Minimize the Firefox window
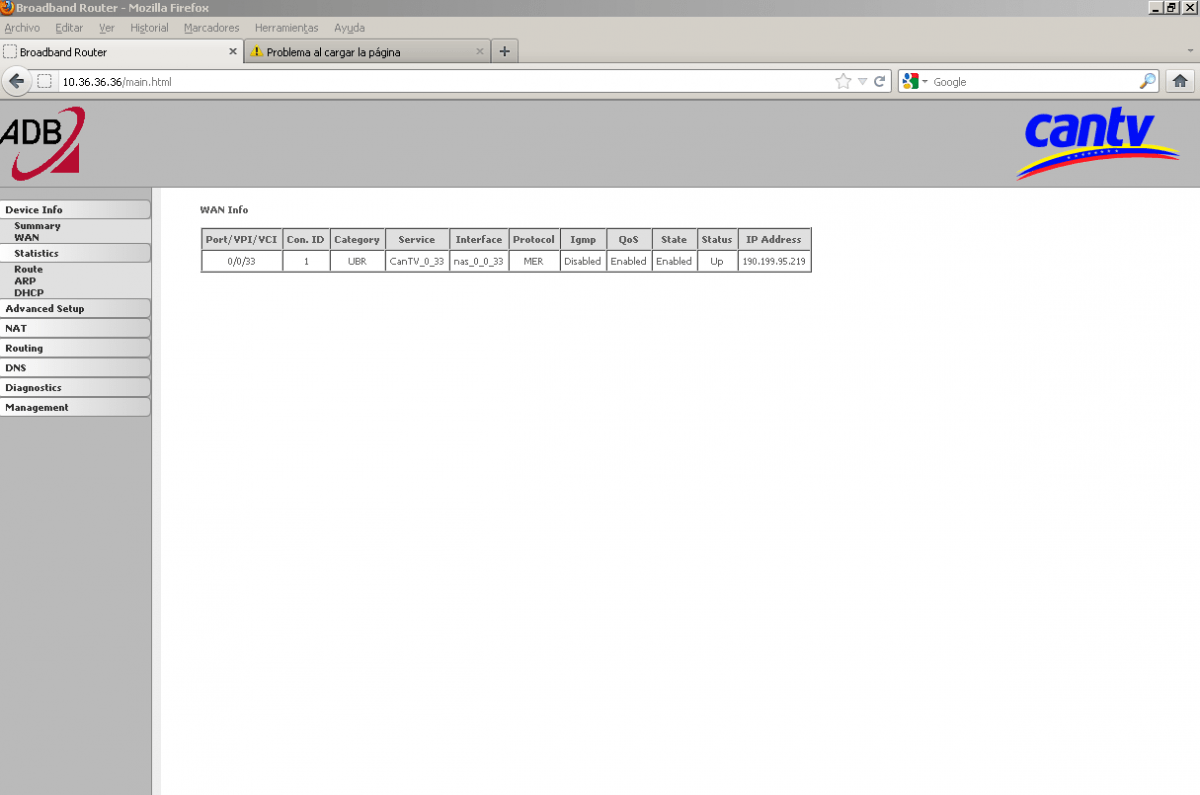Image resolution: width=1200 pixels, height=795 pixels. click(1156, 7)
